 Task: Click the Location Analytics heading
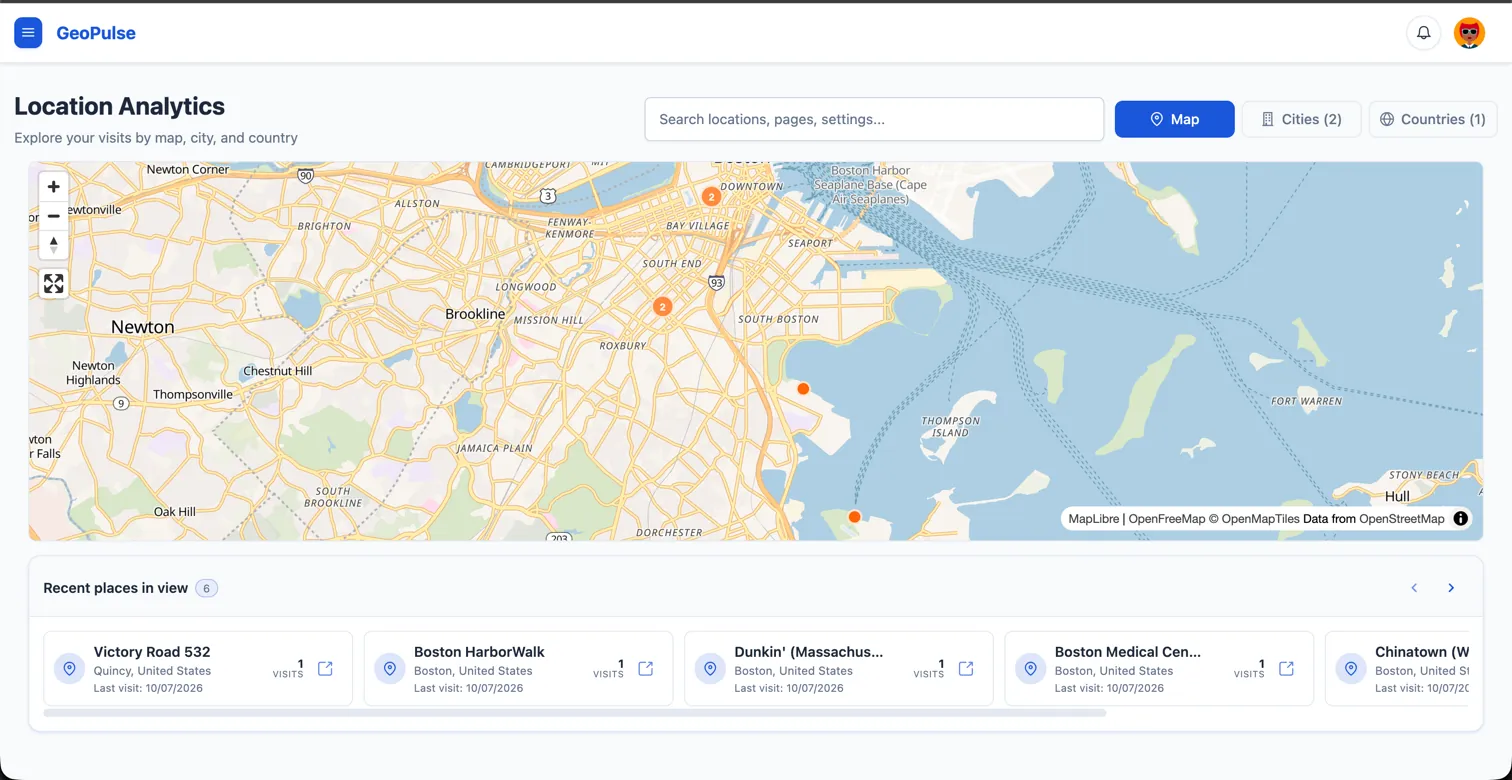pyautogui.click(x=119, y=106)
